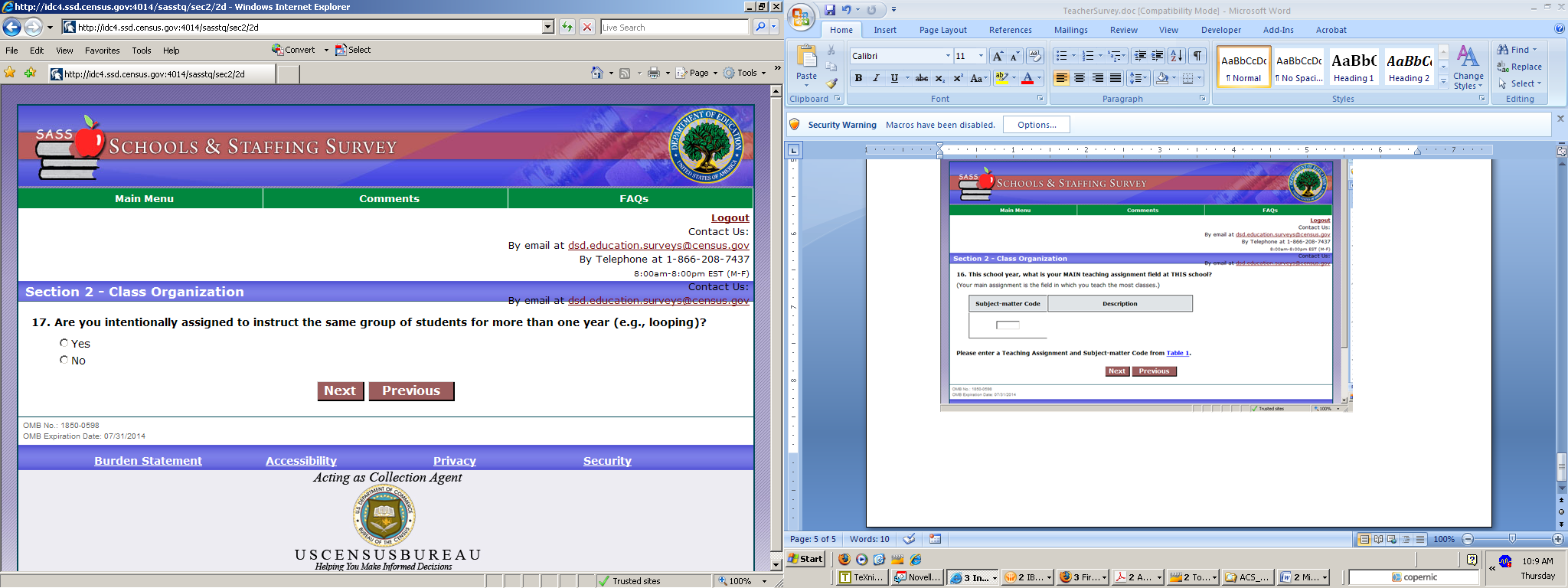1568x588 pixels.
Task: Toggle Show/Hide paragraph marks in Word
Action: [1198, 56]
